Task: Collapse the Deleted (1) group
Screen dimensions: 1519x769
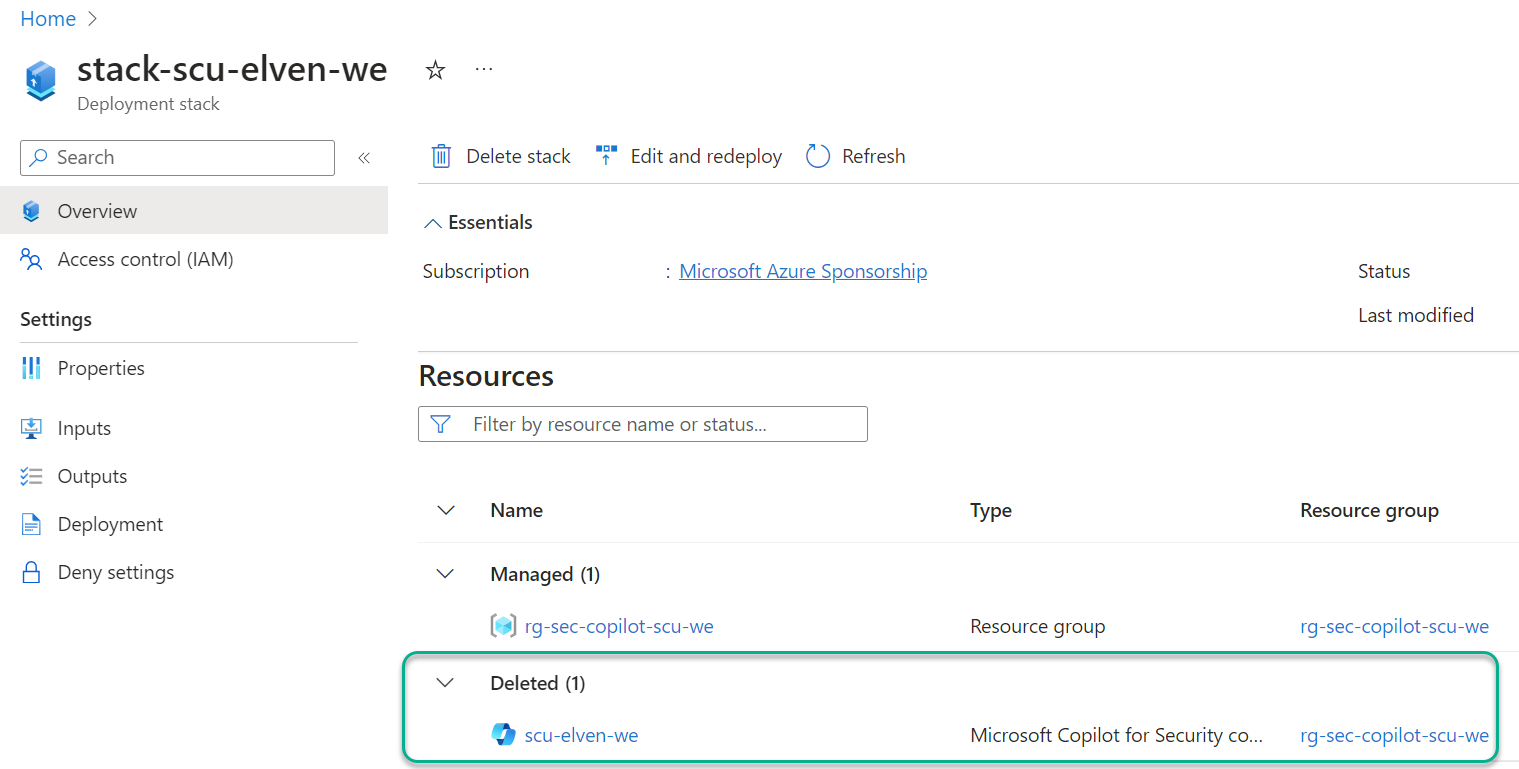Action: click(446, 683)
